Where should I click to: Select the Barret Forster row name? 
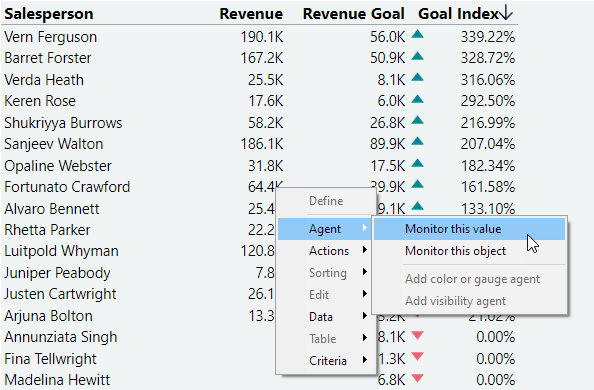pos(48,58)
